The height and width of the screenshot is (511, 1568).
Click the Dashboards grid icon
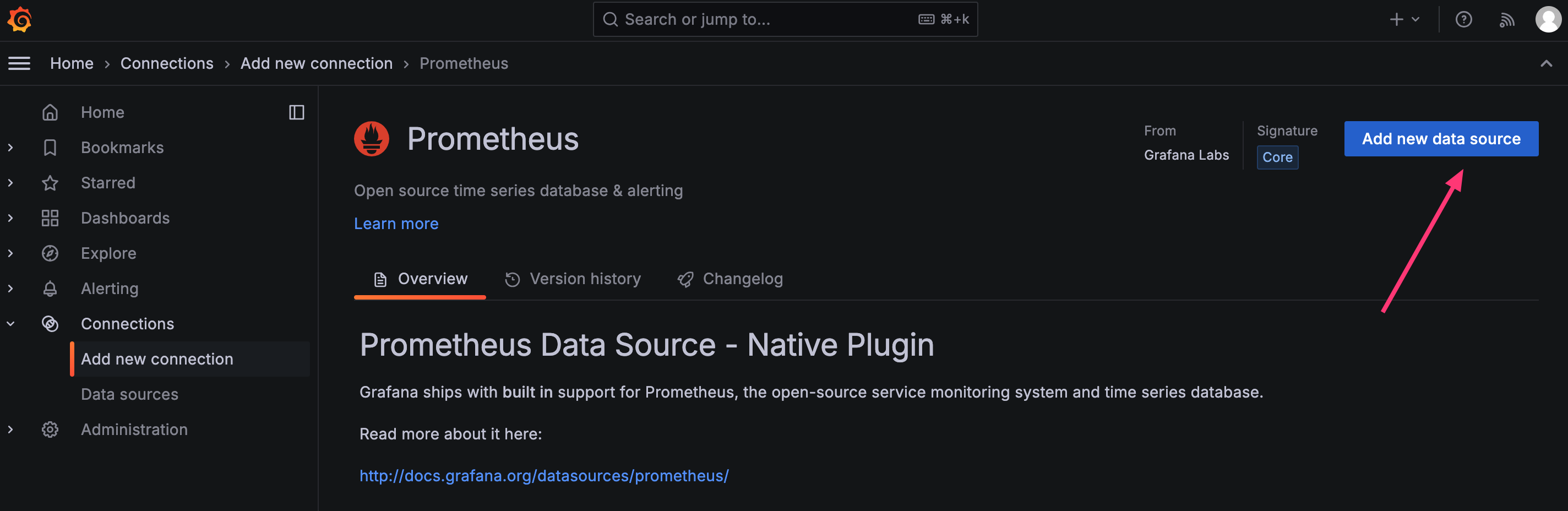pyautogui.click(x=50, y=218)
